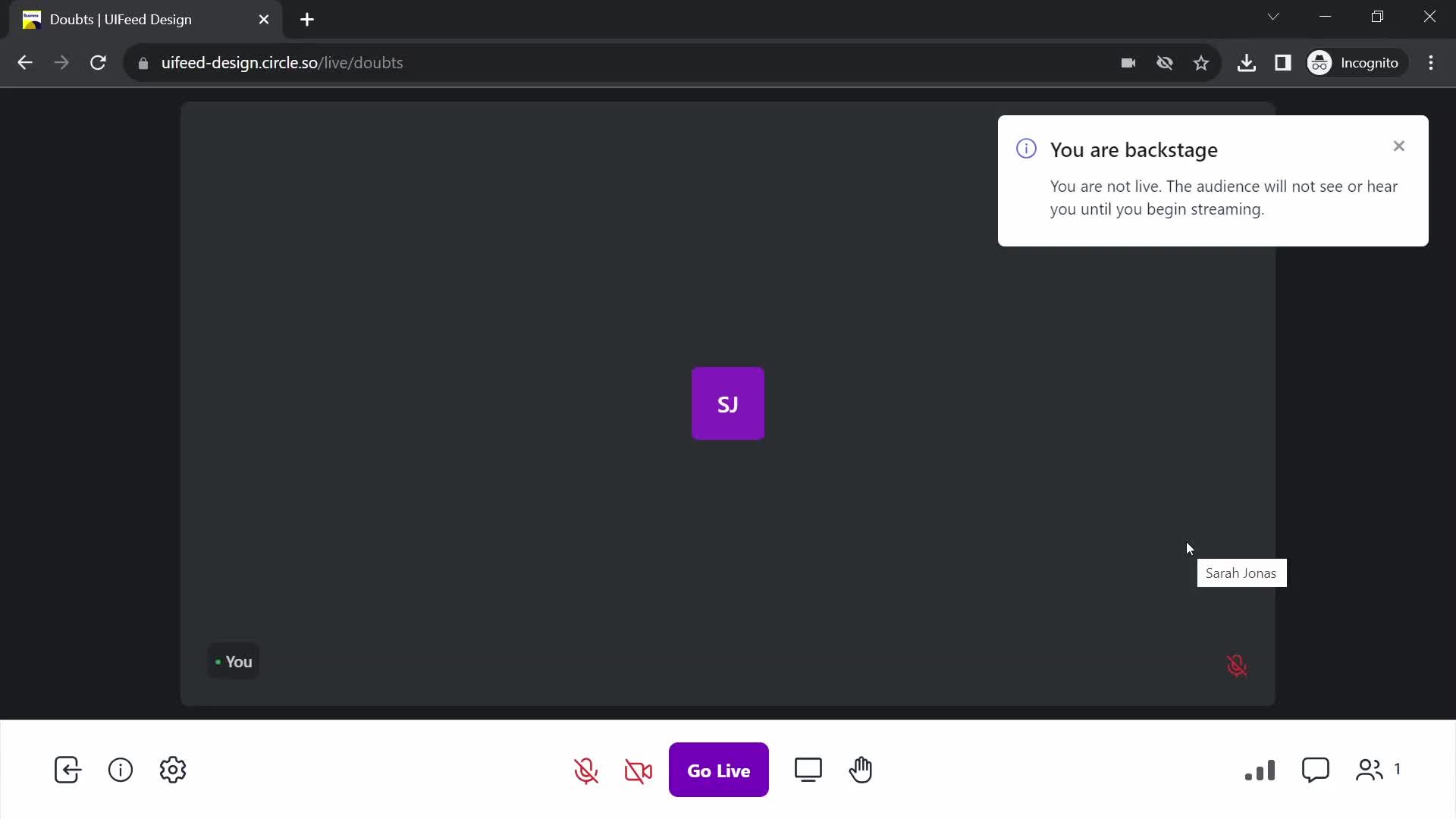This screenshot has width=1456, height=819.
Task: Hover over Sarah Jonas tooltip
Action: 1240,571
